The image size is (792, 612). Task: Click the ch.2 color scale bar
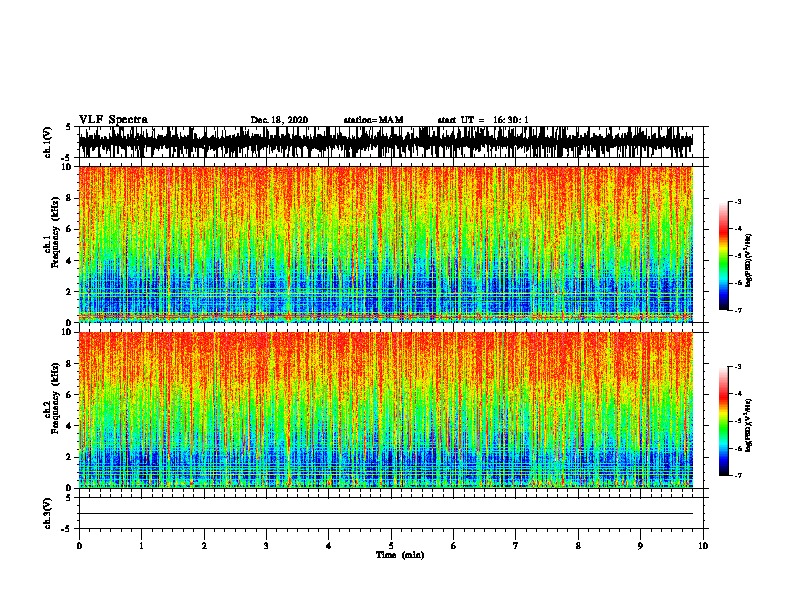coord(723,421)
